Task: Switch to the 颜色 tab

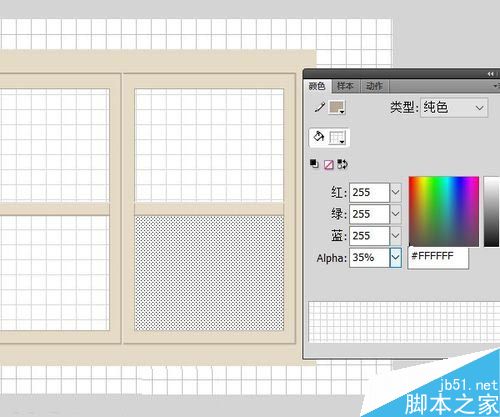Action: (317, 86)
